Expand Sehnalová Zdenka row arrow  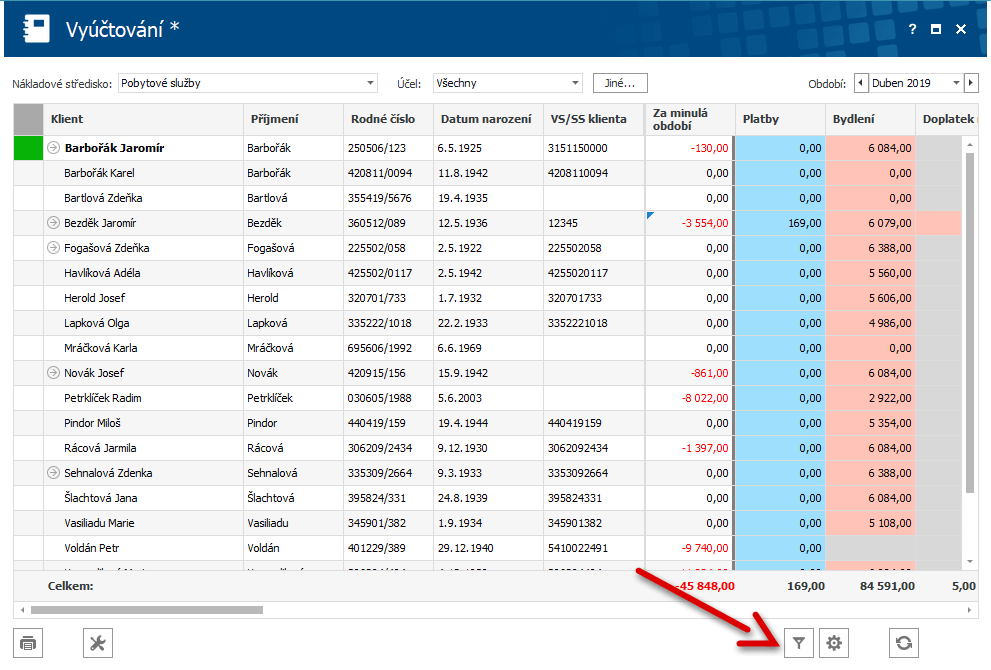click(54, 473)
